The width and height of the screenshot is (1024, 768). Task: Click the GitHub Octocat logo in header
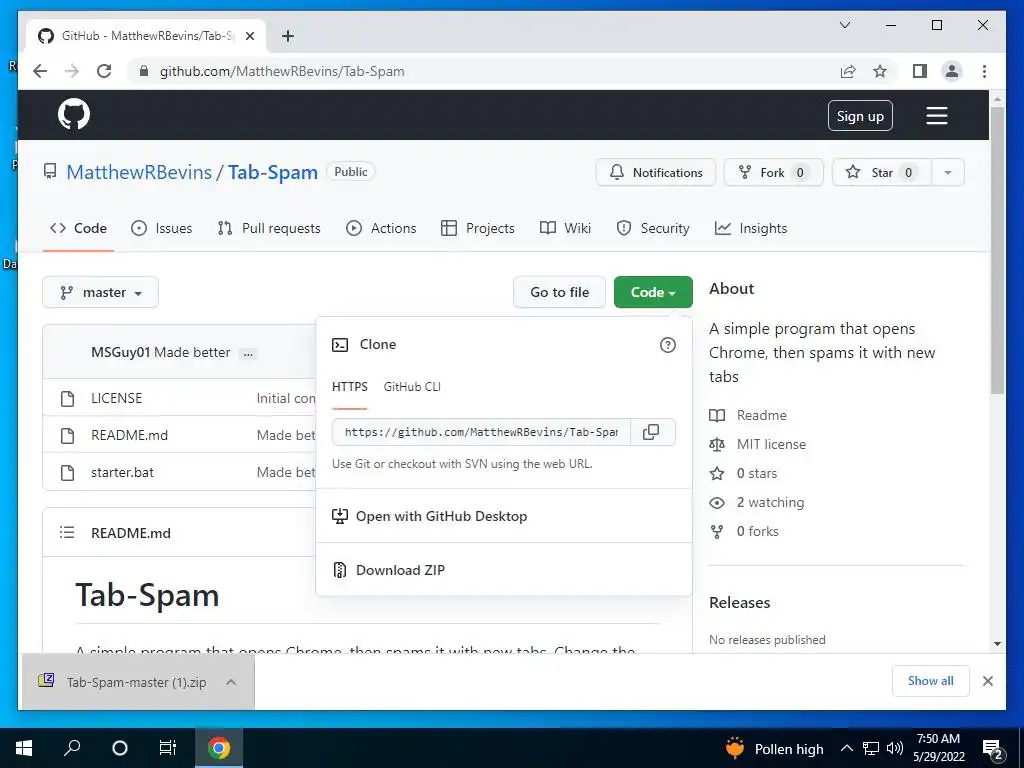74,115
